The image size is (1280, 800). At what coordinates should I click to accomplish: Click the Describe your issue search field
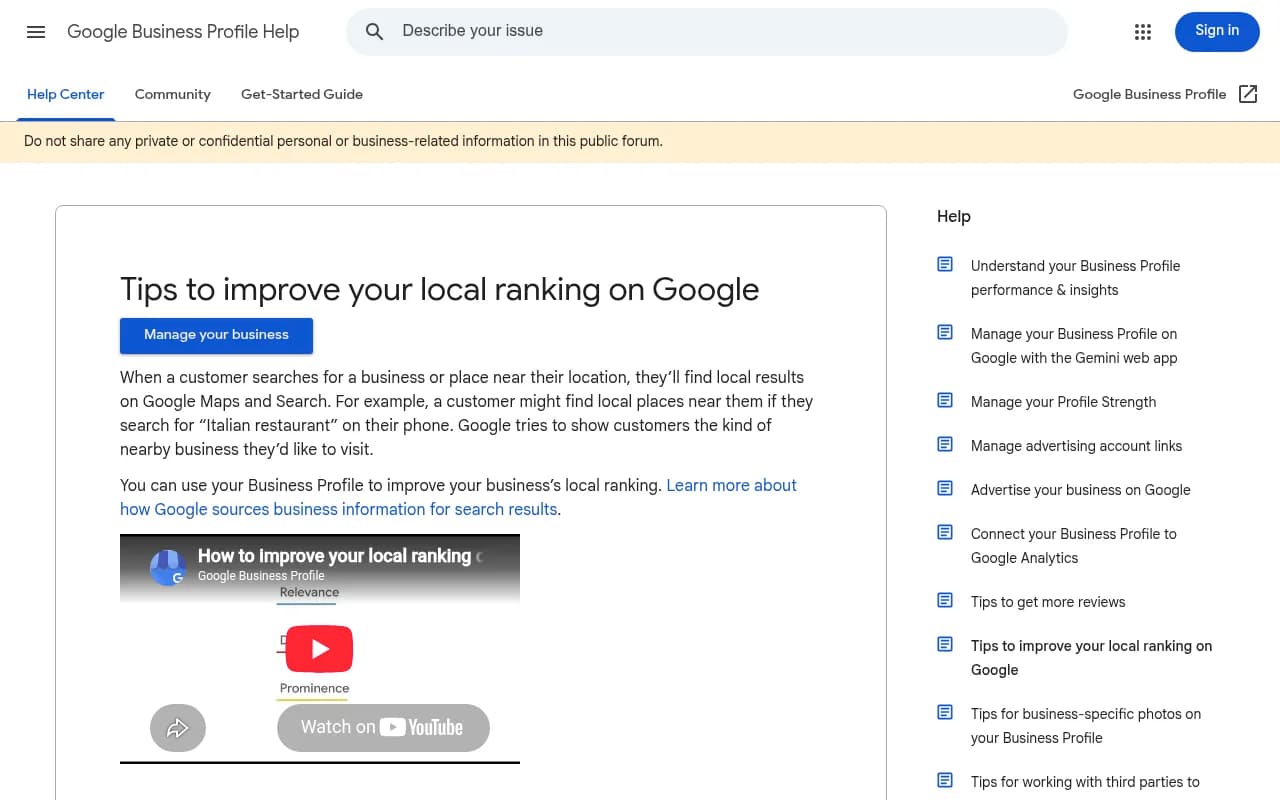(x=706, y=32)
